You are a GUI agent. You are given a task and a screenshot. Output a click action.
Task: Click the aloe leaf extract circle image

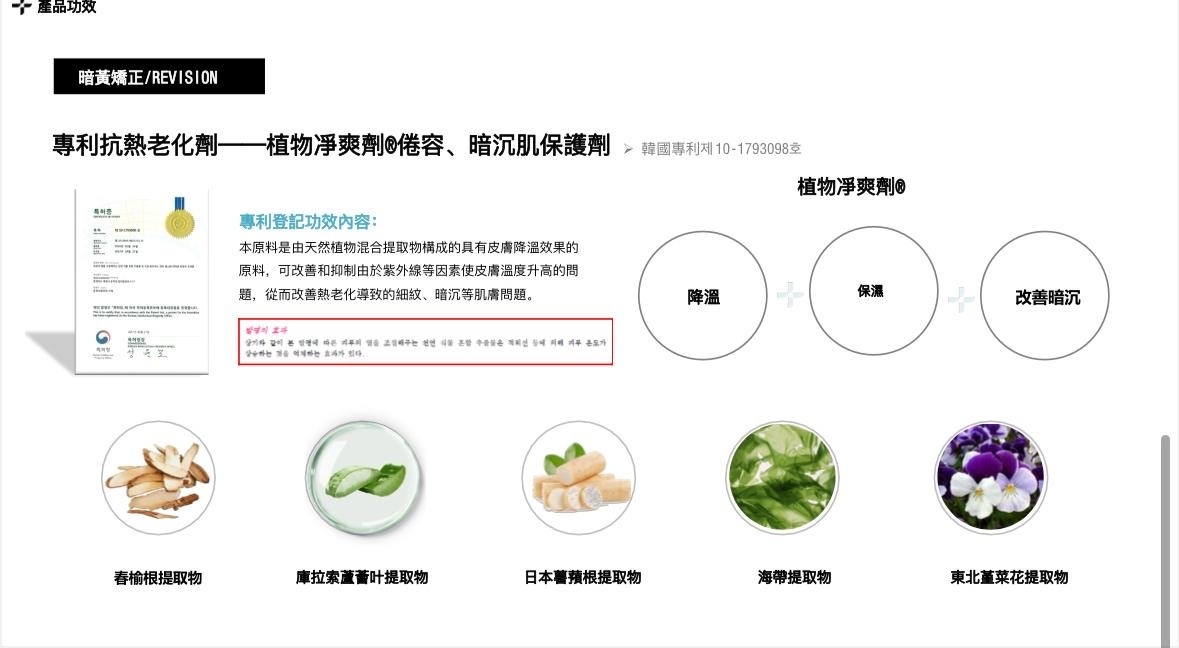click(x=365, y=478)
